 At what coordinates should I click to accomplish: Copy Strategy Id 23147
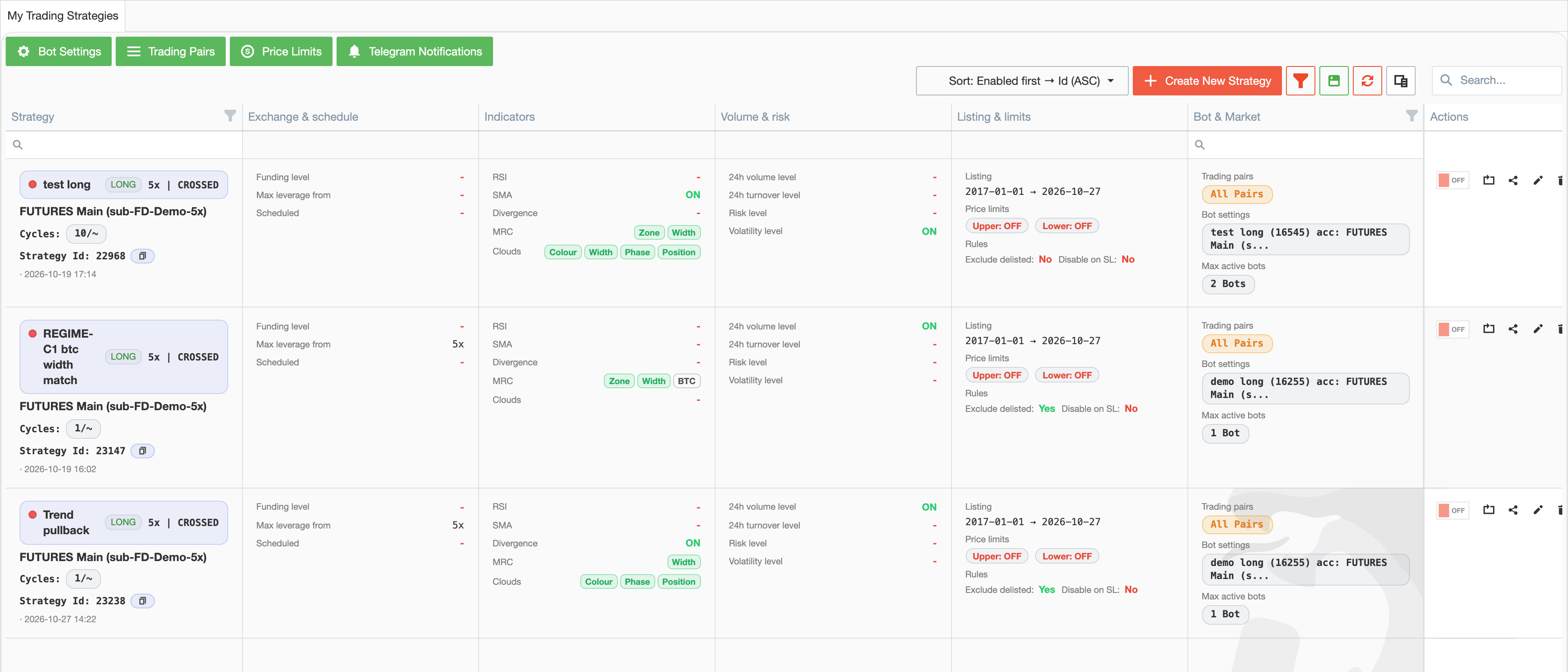[143, 451]
